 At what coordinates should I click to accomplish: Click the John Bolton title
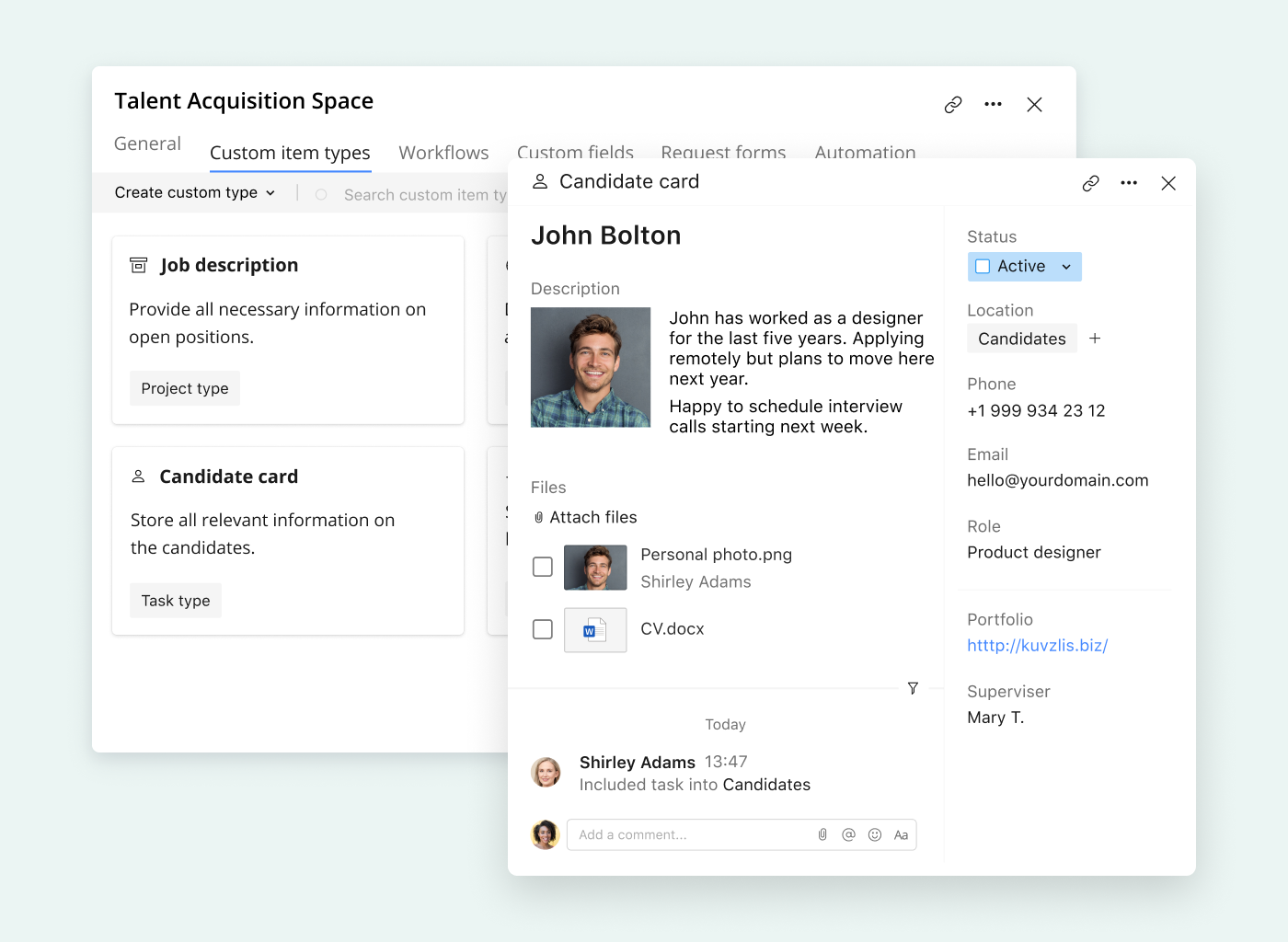(606, 236)
